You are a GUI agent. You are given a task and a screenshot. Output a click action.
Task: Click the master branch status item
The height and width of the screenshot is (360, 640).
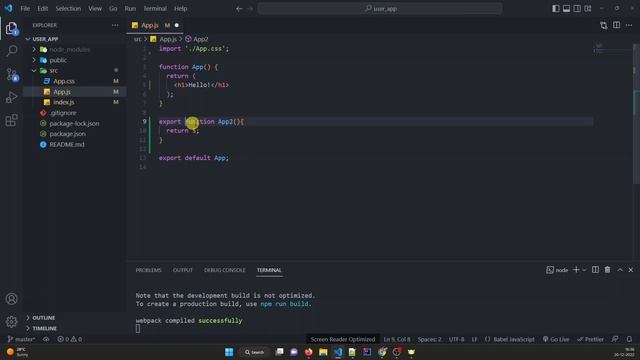click(x=22, y=339)
